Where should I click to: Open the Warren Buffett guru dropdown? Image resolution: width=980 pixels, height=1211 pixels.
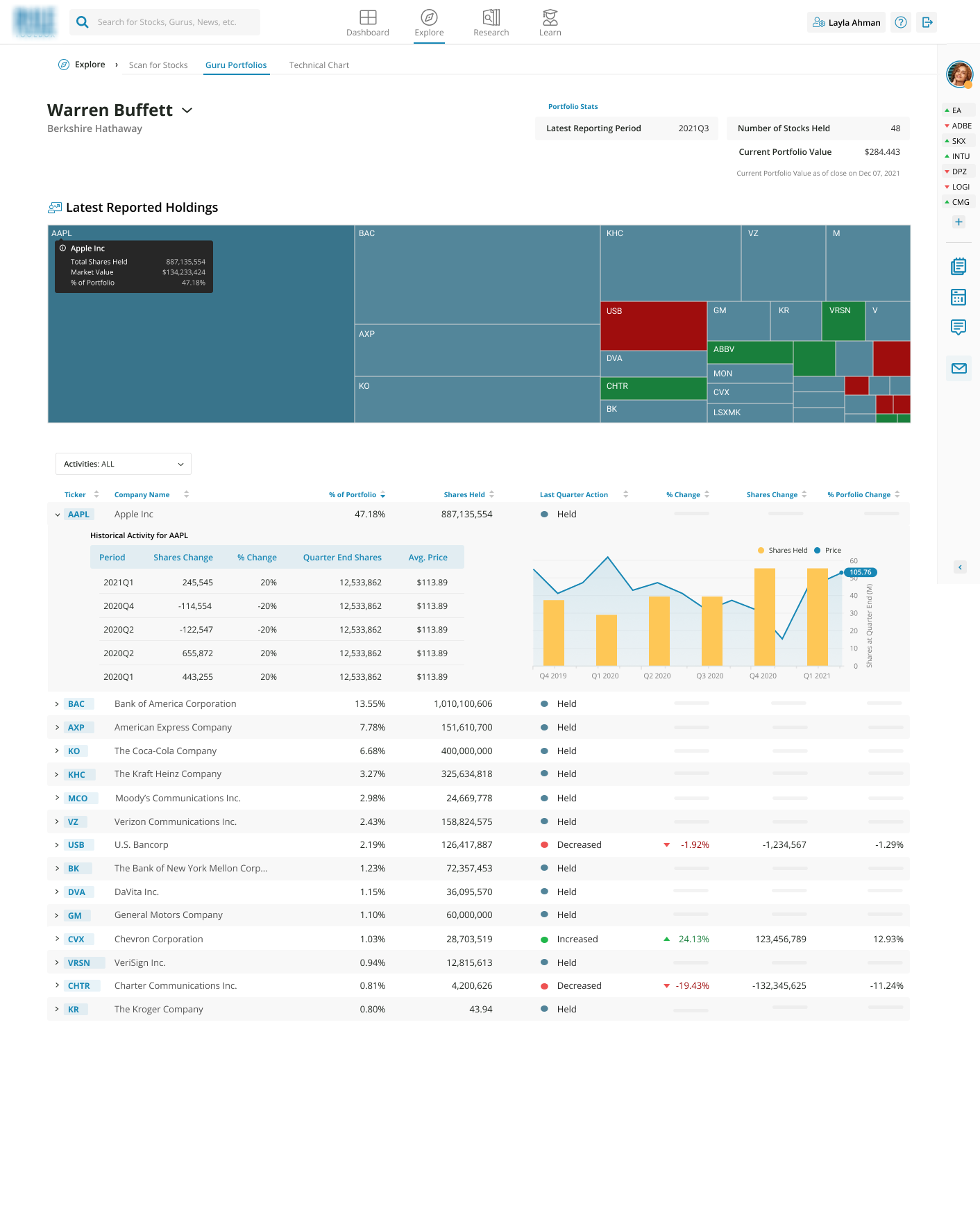point(187,110)
